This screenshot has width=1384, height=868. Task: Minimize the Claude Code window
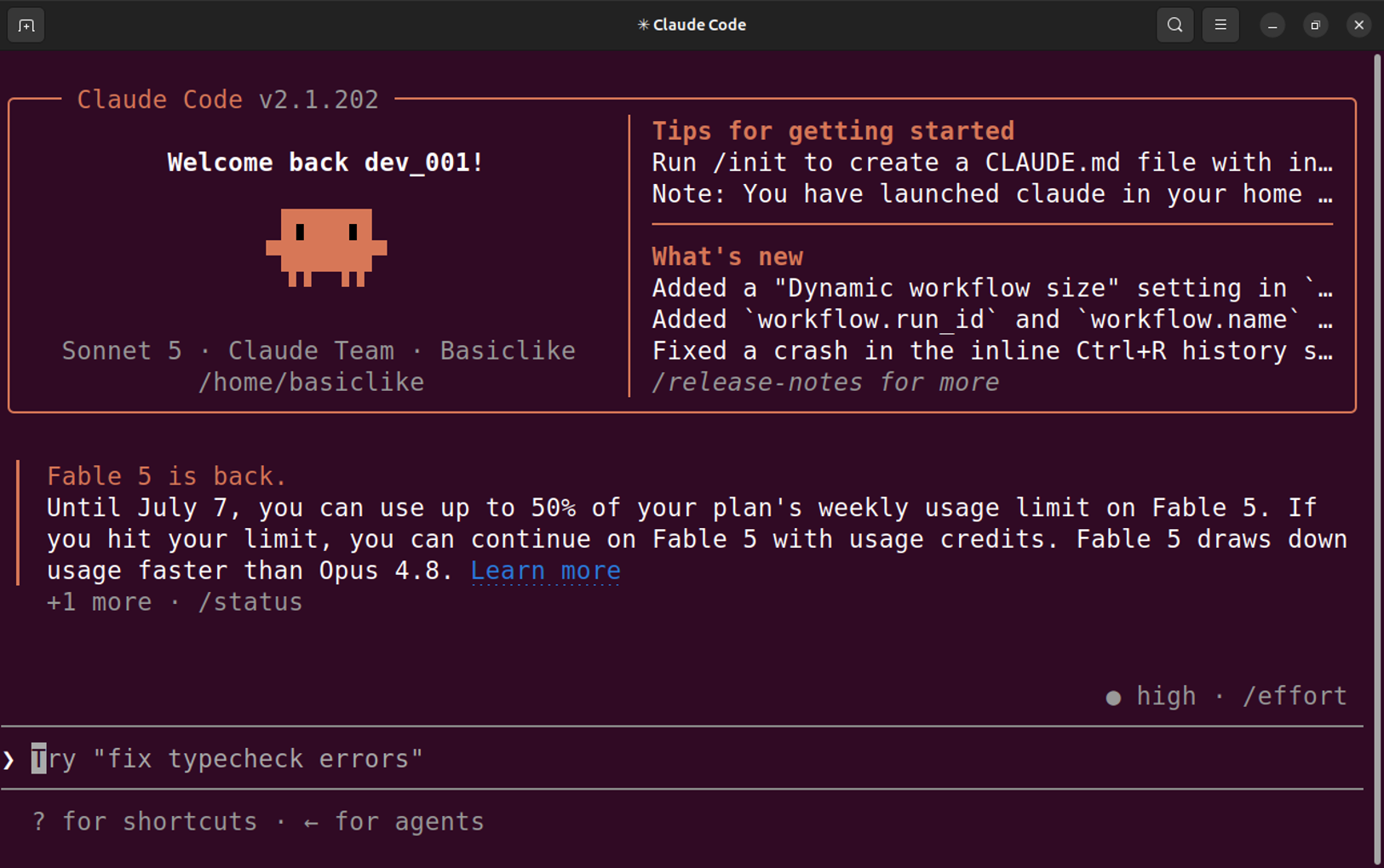tap(1272, 26)
